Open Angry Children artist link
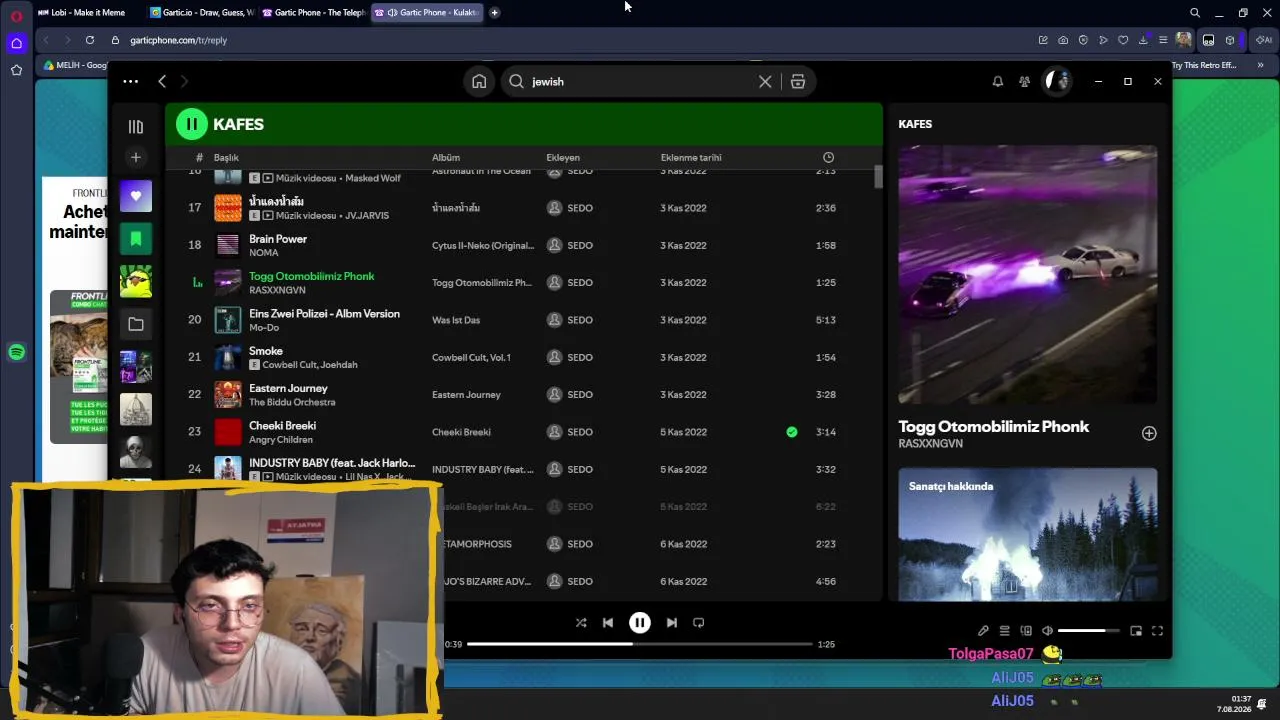Viewport: 1280px width, 720px height. 281,440
